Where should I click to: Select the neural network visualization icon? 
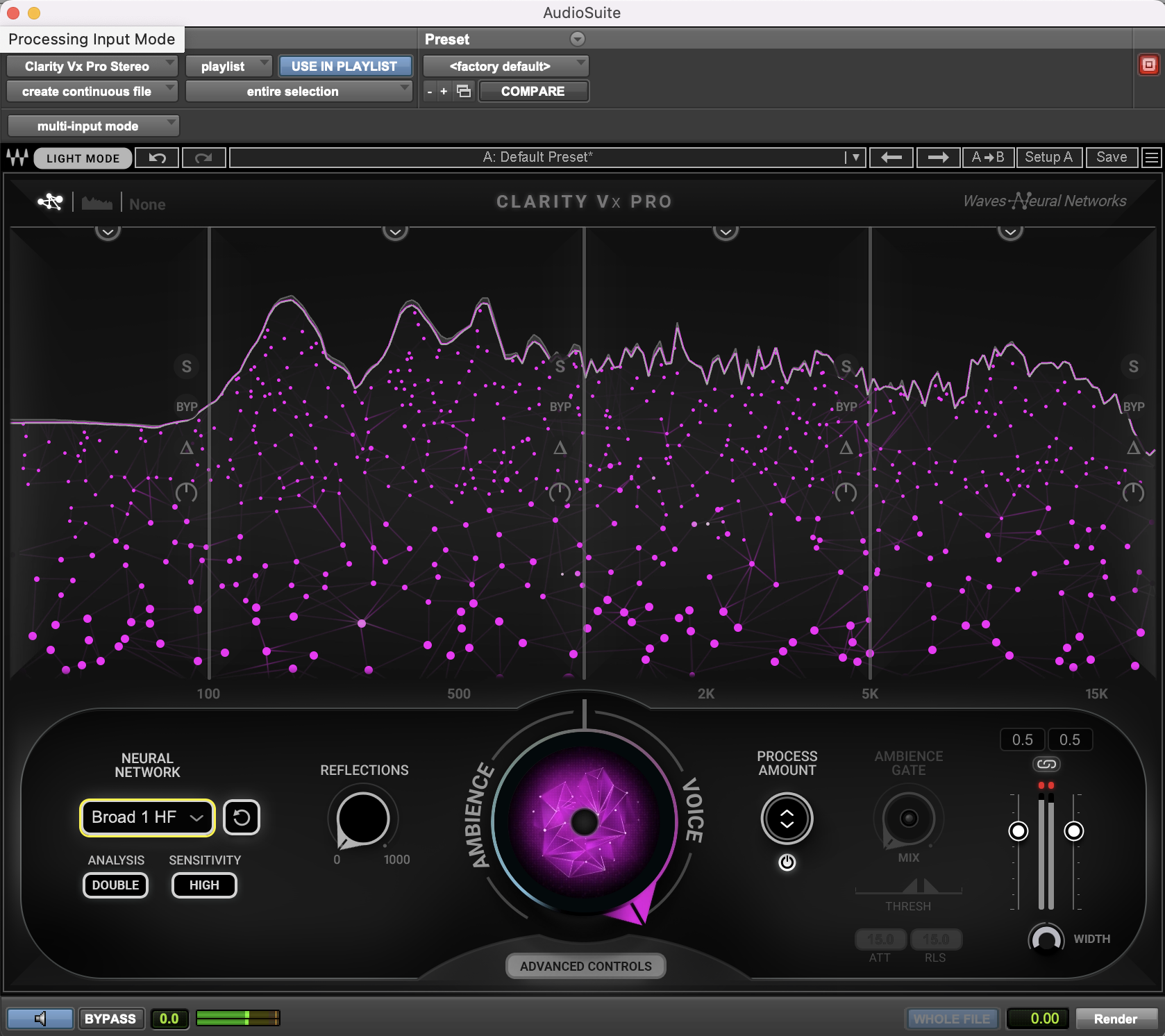coord(49,202)
